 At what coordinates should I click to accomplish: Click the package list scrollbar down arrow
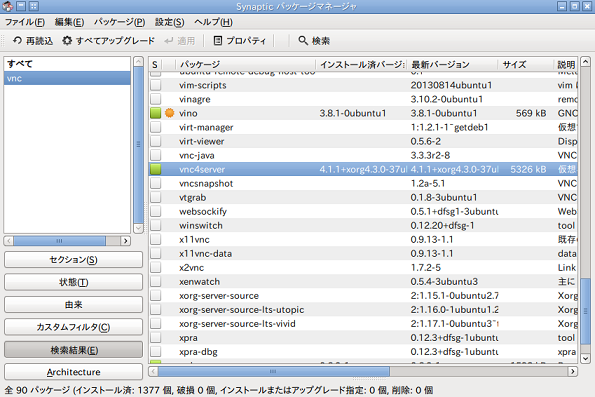[x=586, y=358]
